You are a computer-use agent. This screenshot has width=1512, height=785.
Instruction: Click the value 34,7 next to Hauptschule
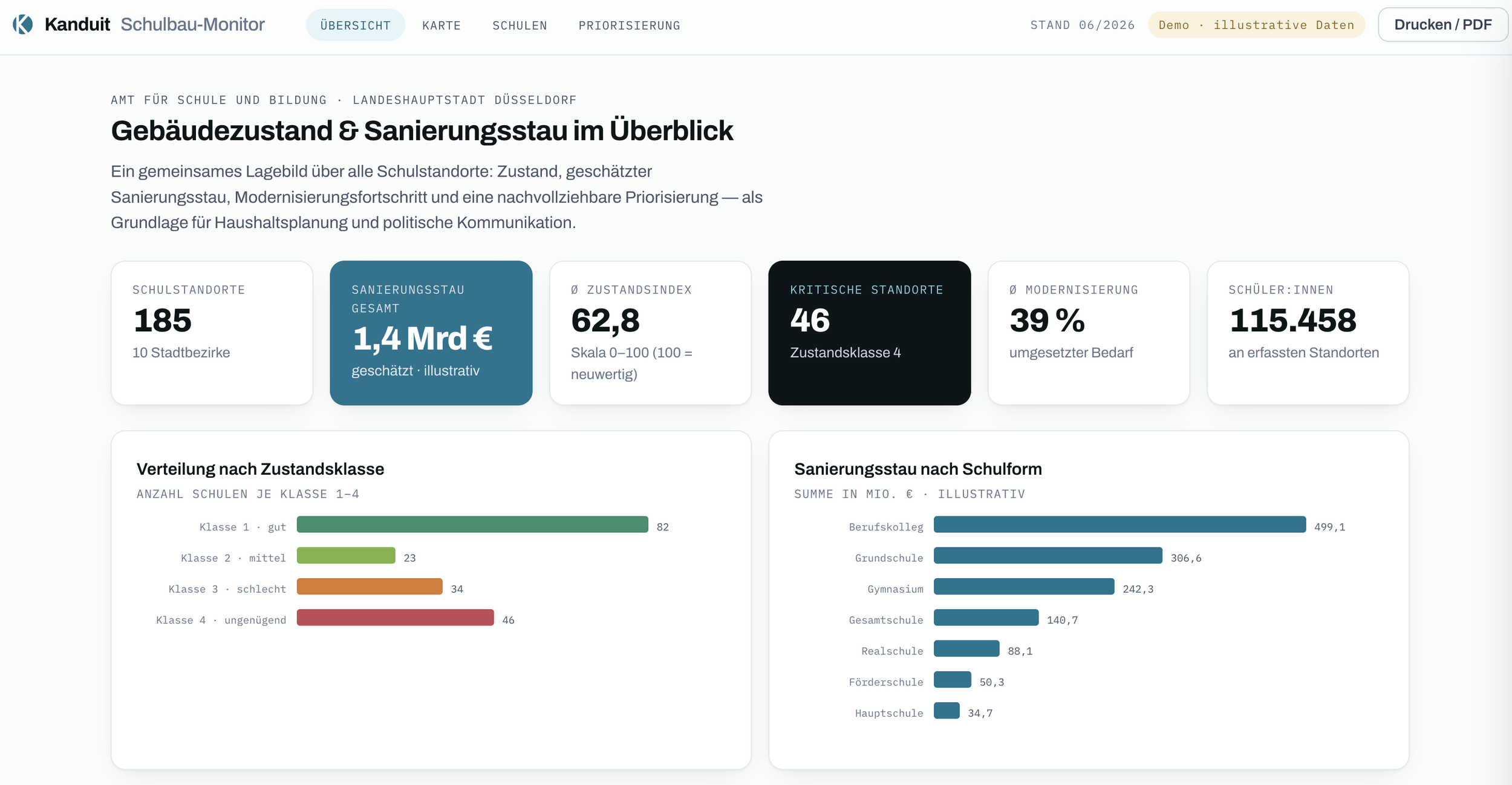[x=980, y=713]
